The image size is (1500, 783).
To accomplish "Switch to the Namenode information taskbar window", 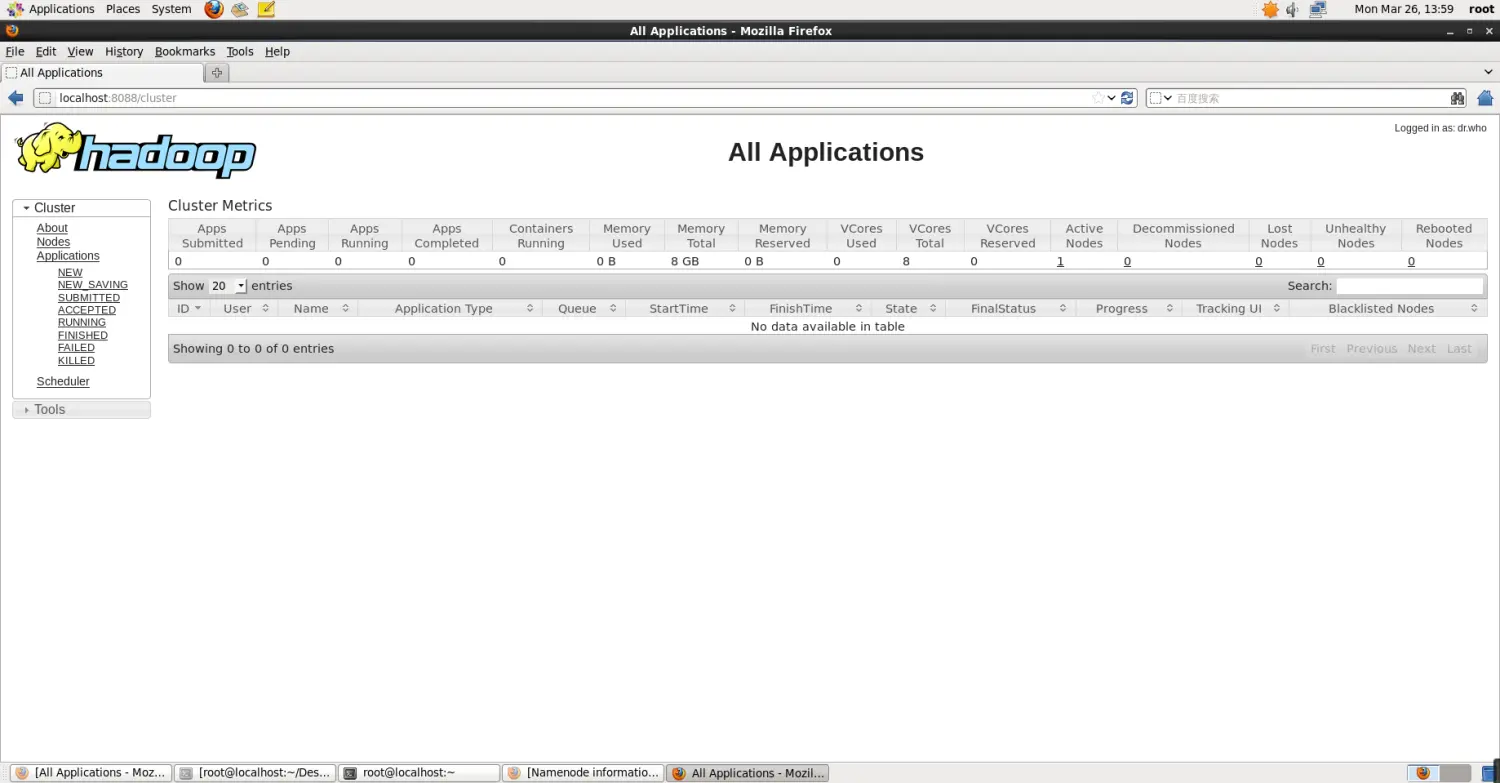I will pos(583,773).
